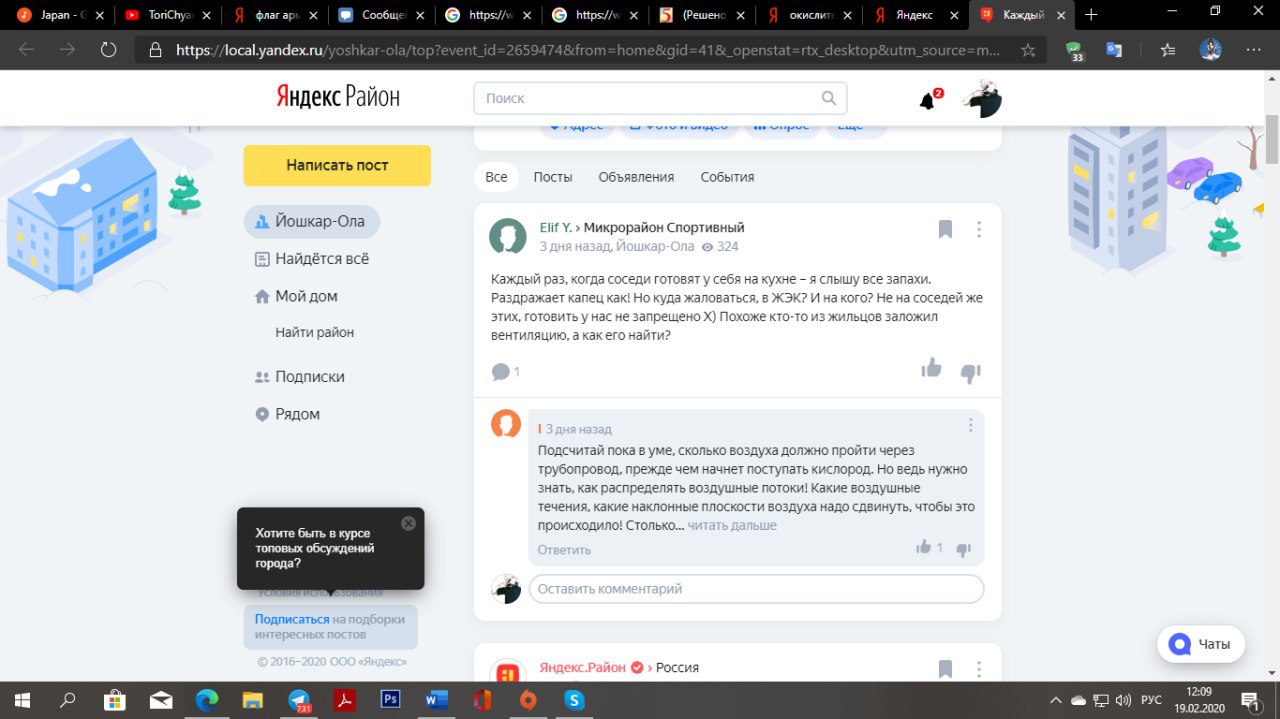Switch to the окислите browser tab

pos(807,15)
